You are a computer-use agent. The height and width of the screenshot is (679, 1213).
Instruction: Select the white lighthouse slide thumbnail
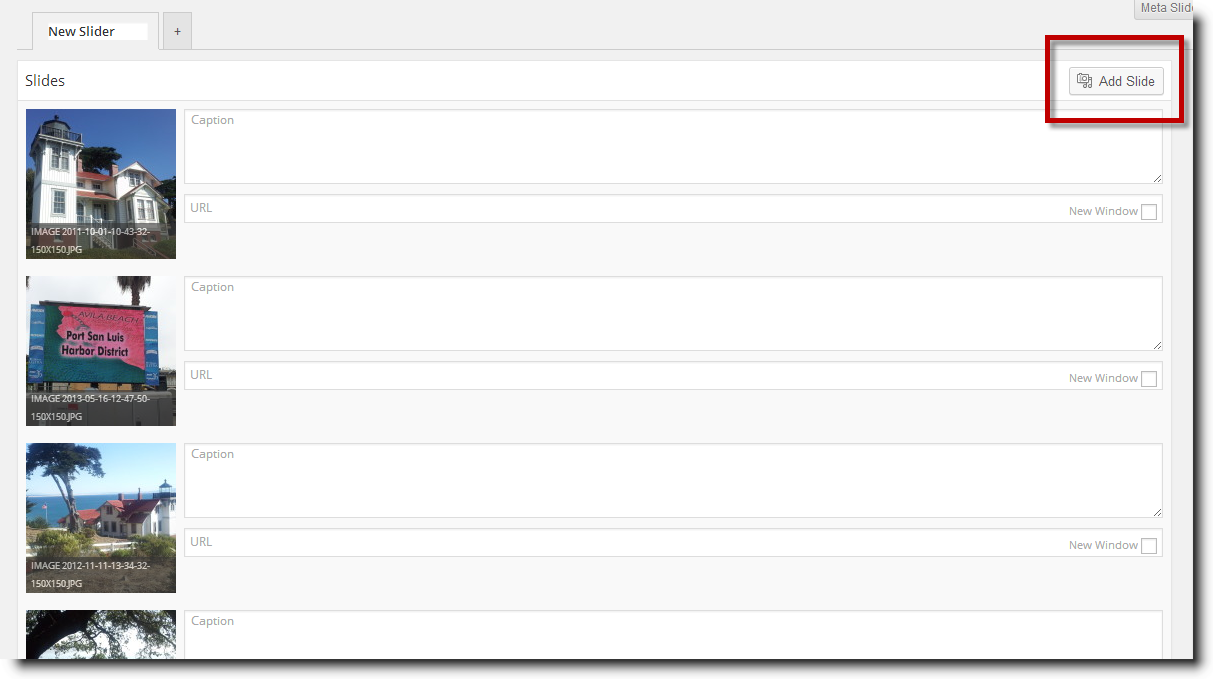pyautogui.click(x=101, y=184)
